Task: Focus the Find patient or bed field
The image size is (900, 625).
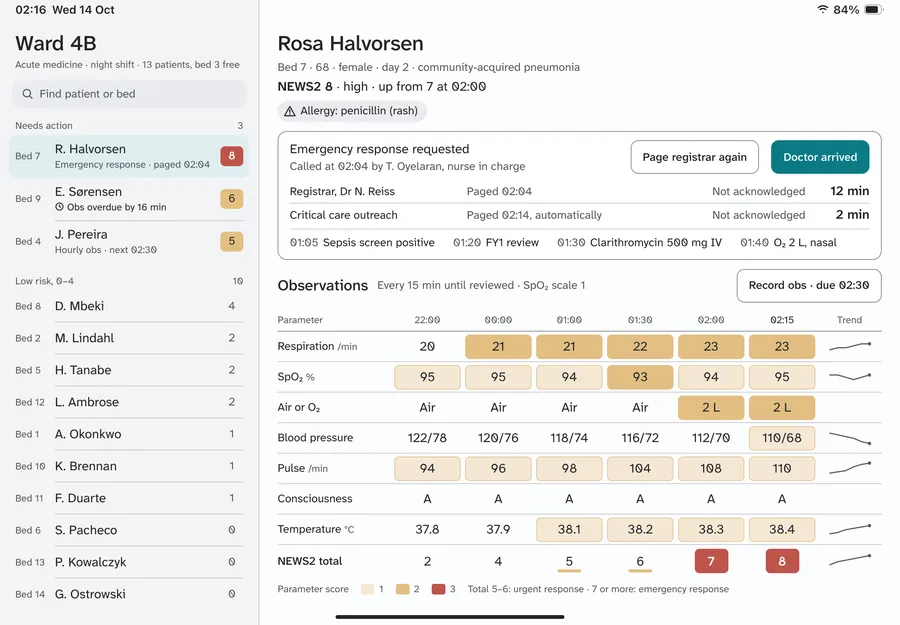Action: (129, 94)
